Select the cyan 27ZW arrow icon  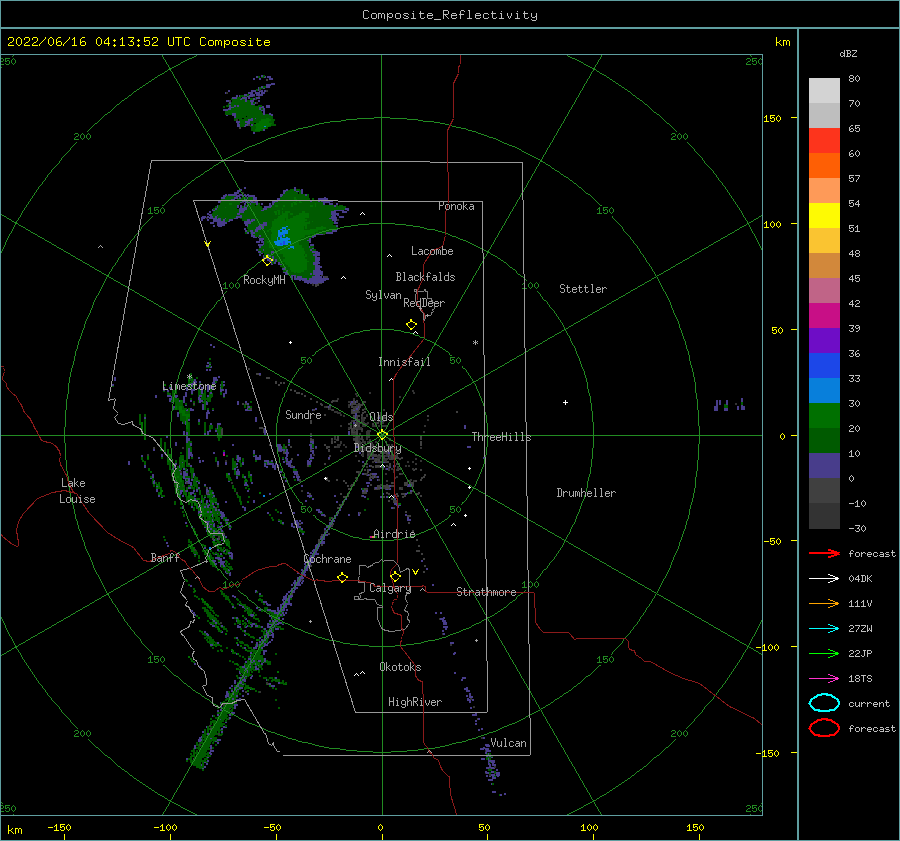coord(824,628)
